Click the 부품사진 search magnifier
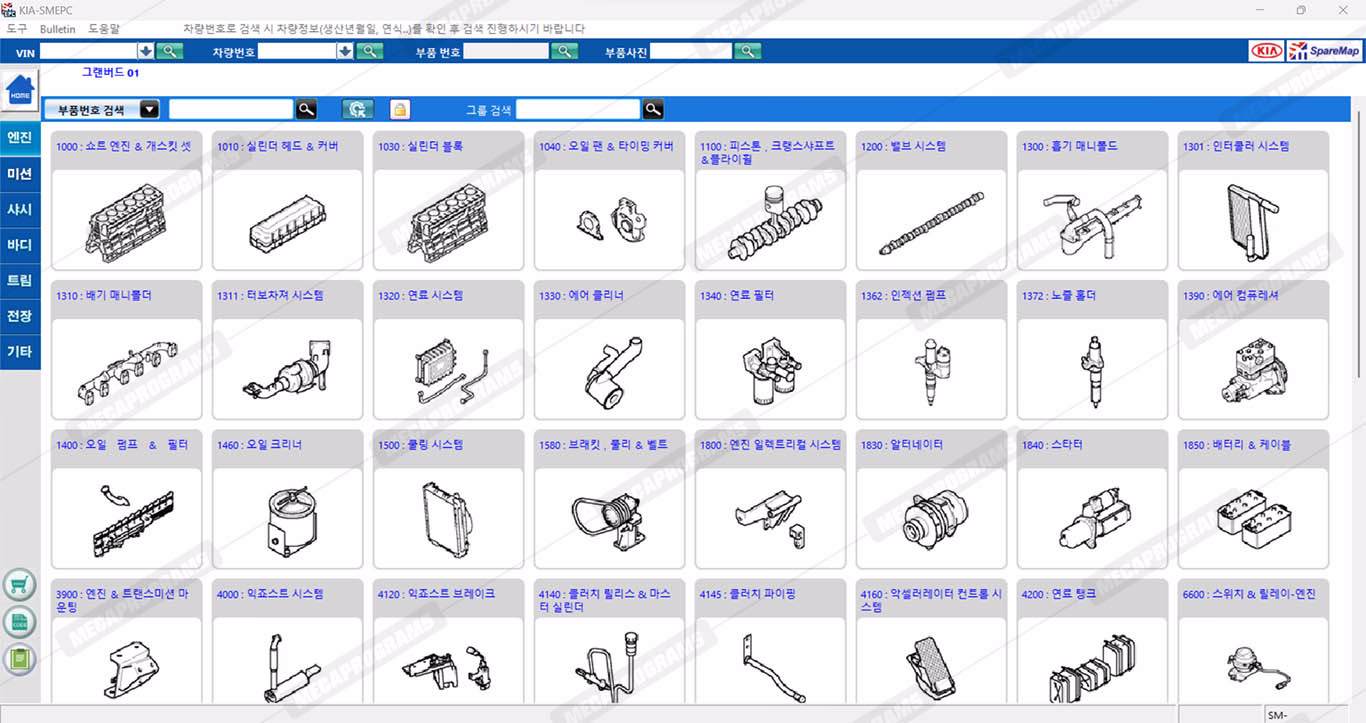This screenshot has width=1366, height=723. (748, 51)
